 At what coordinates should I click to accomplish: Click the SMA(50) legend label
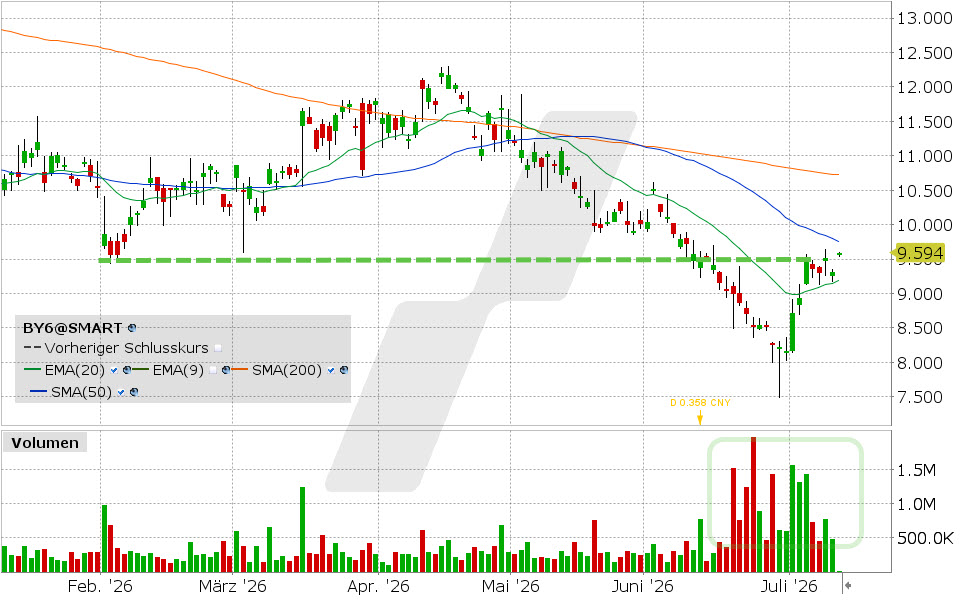(x=81, y=392)
